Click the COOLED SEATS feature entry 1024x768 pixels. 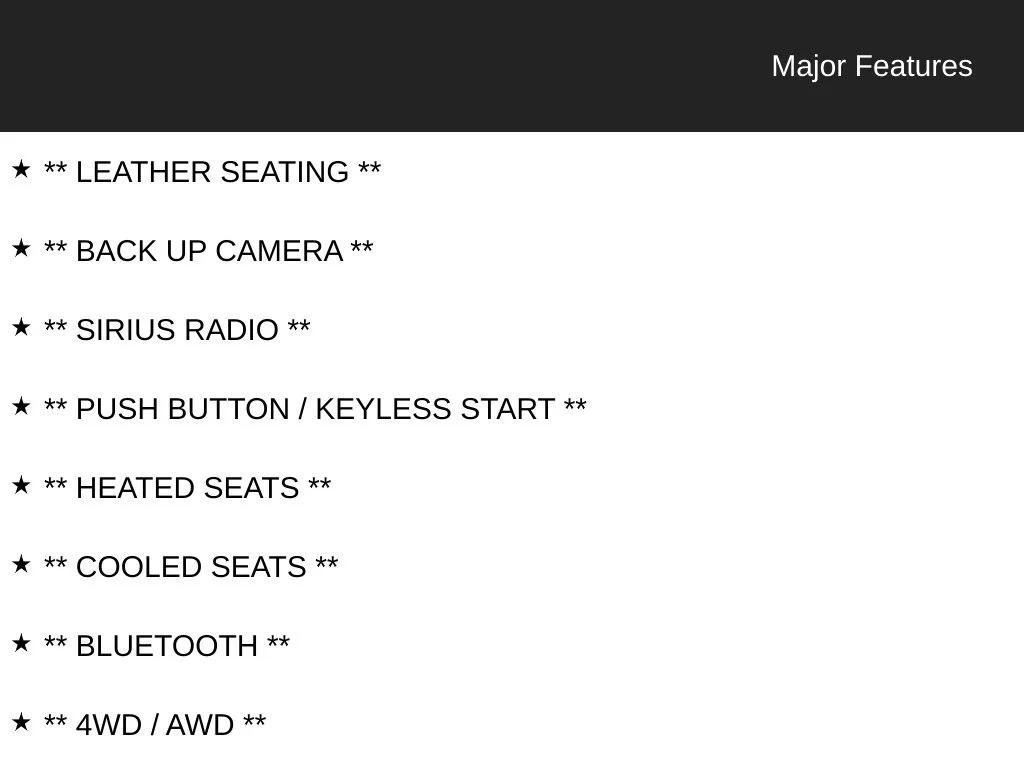pyautogui.click(x=191, y=568)
